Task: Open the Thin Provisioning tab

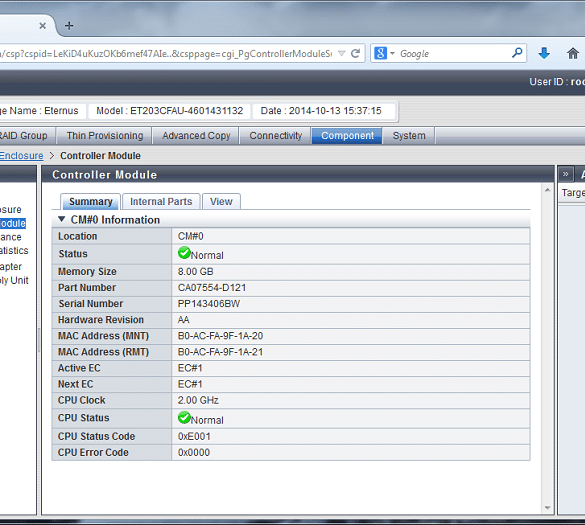Action: 105,135
